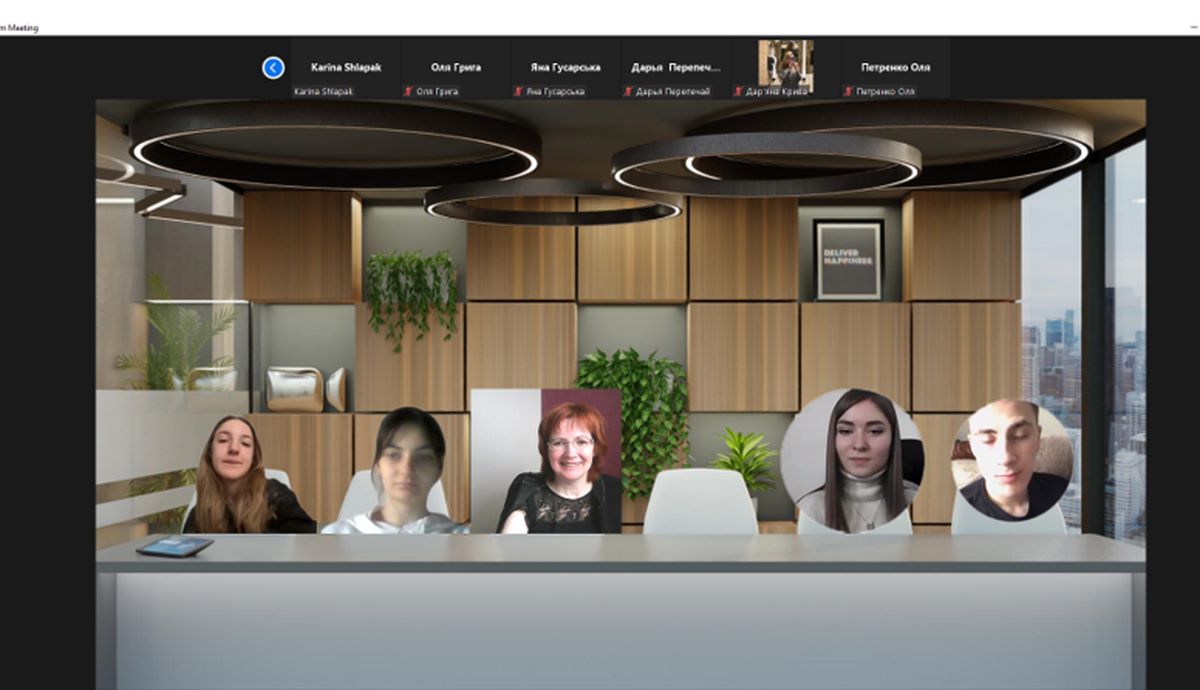Select the Дарья Перепеч... participant tile

tap(675, 68)
